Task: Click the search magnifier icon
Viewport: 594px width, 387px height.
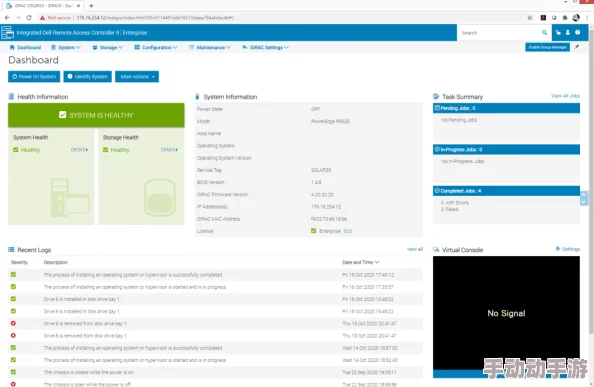Action: (x=544, y=33)
